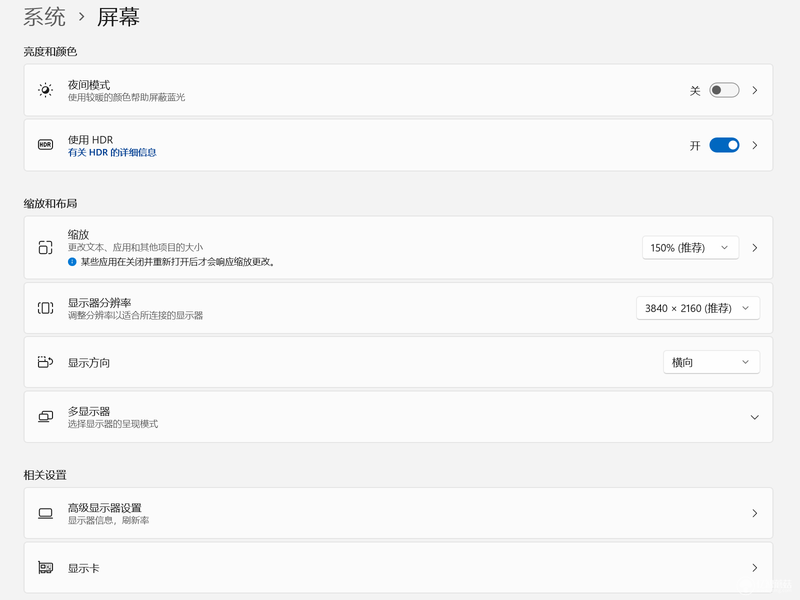The width and height of the screenshot is (800, 600).
Task: Click the HDR badge icon
Action: tap(45, 145)
